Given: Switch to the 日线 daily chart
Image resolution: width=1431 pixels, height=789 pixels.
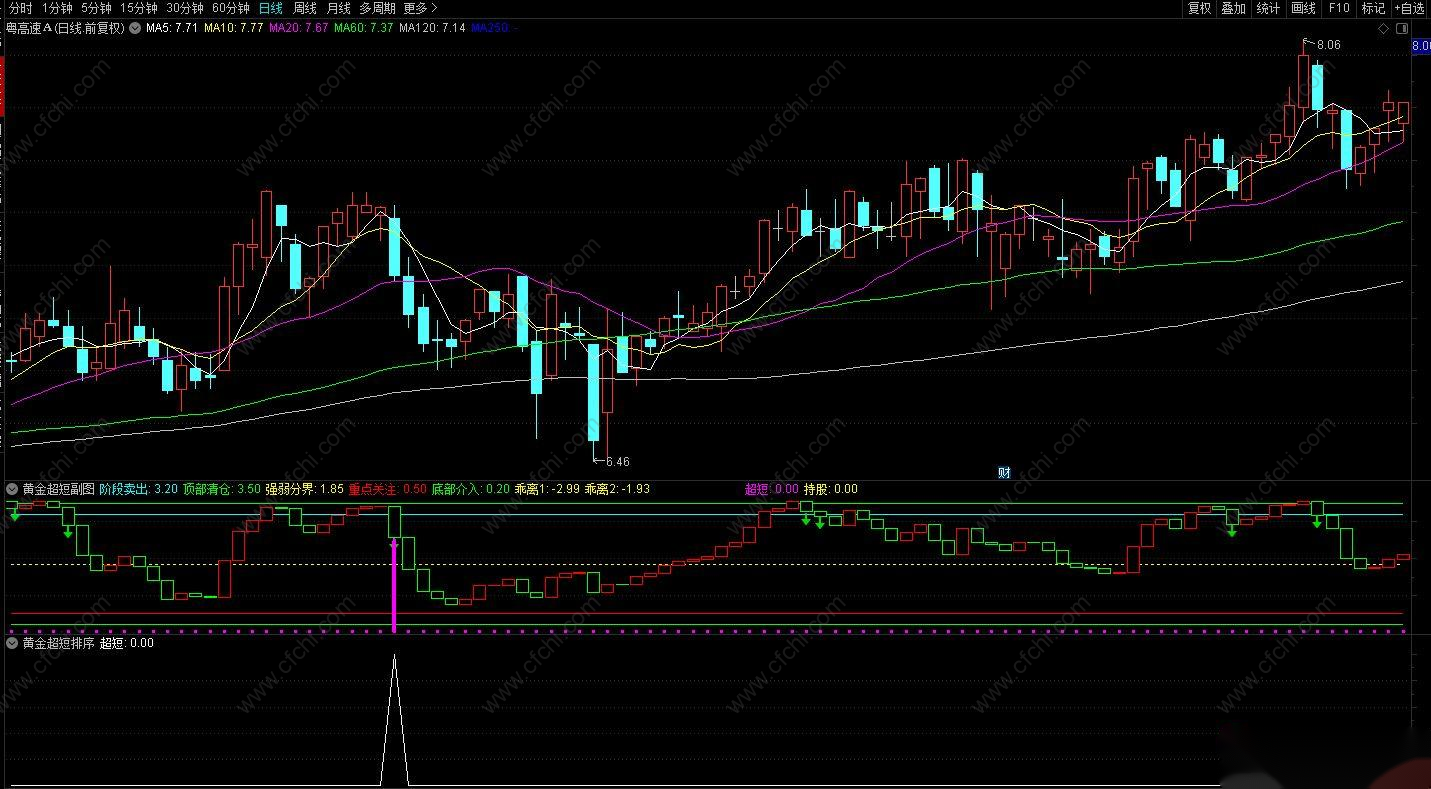Looking at the screenshot, I should click(x=270, y=8).
